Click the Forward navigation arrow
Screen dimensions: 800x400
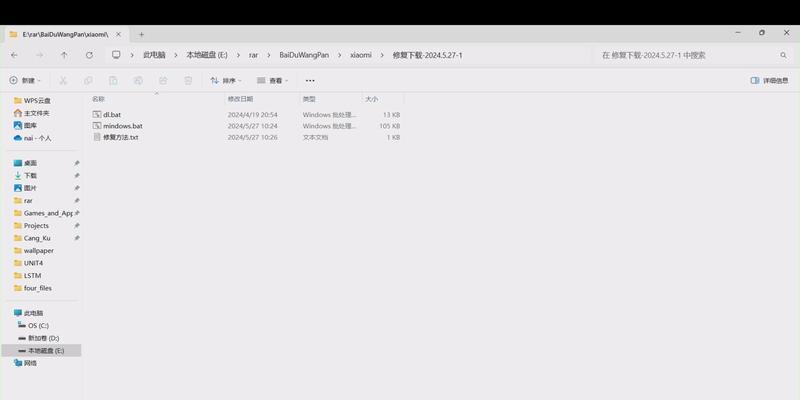pyautogui.click(x=39, y=55)
